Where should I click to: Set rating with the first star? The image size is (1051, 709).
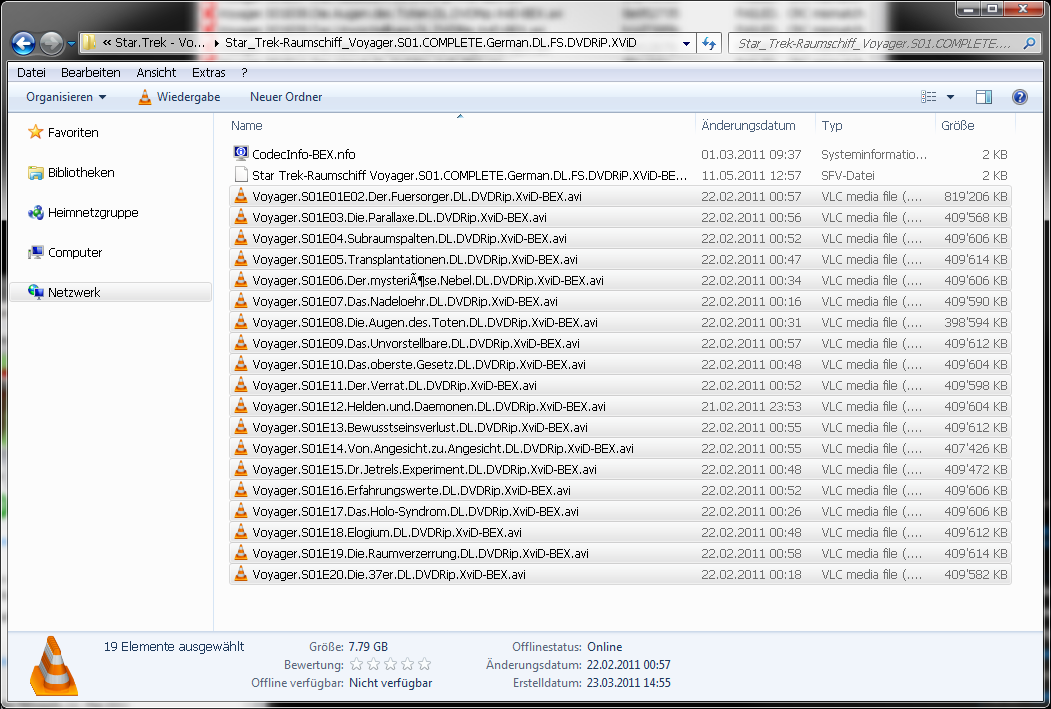tap(357, 664)
